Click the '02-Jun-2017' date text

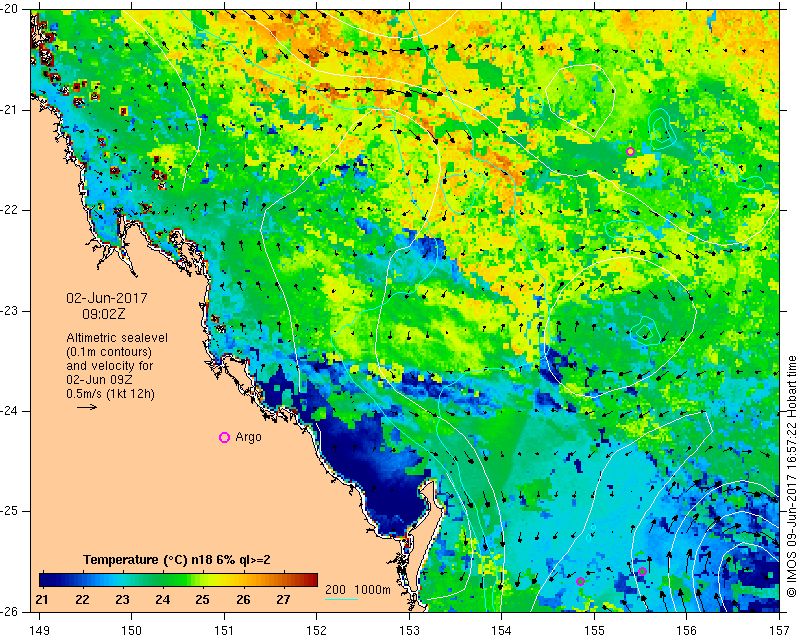click(x=107, y=298)
